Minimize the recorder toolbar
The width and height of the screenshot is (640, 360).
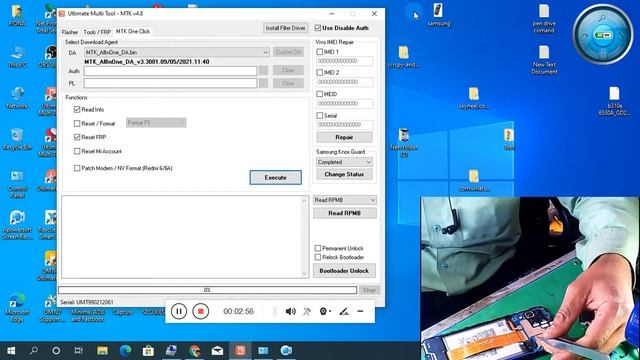360,311
